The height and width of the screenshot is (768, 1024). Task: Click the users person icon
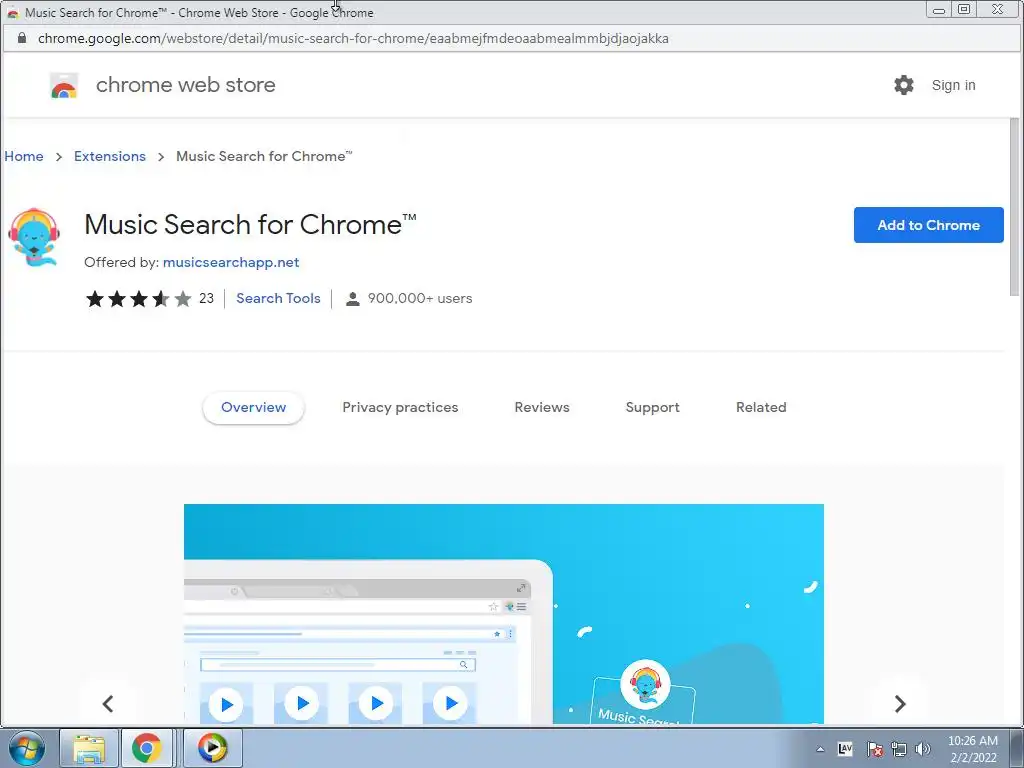(x=352, y=299)
